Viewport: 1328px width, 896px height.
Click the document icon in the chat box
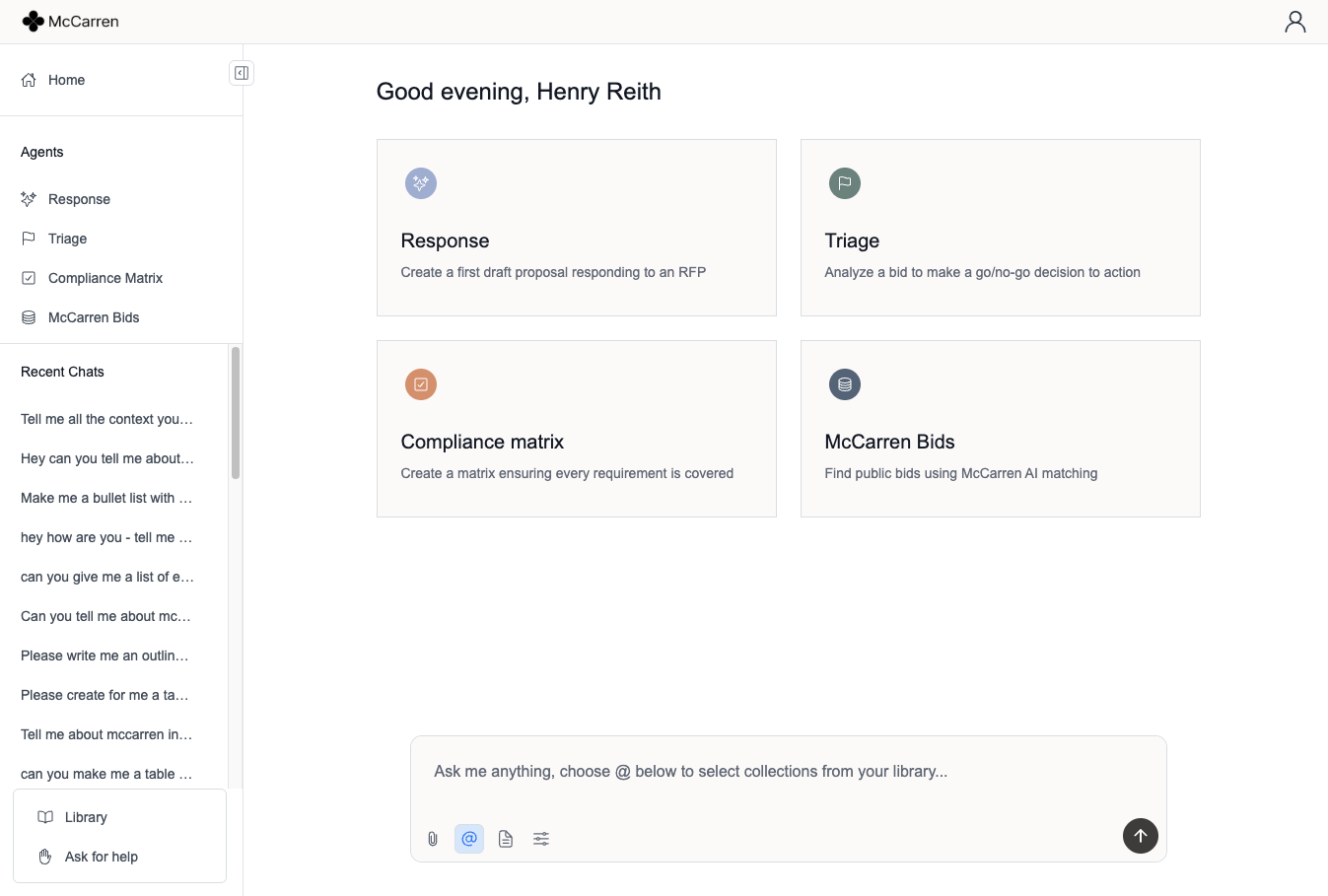click(506, 839)
